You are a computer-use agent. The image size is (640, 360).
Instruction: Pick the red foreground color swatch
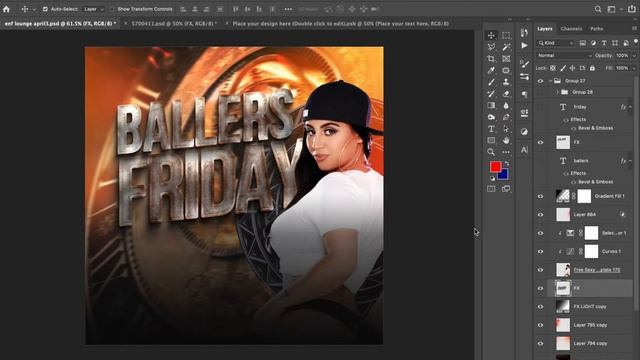(x=496, y=167)
